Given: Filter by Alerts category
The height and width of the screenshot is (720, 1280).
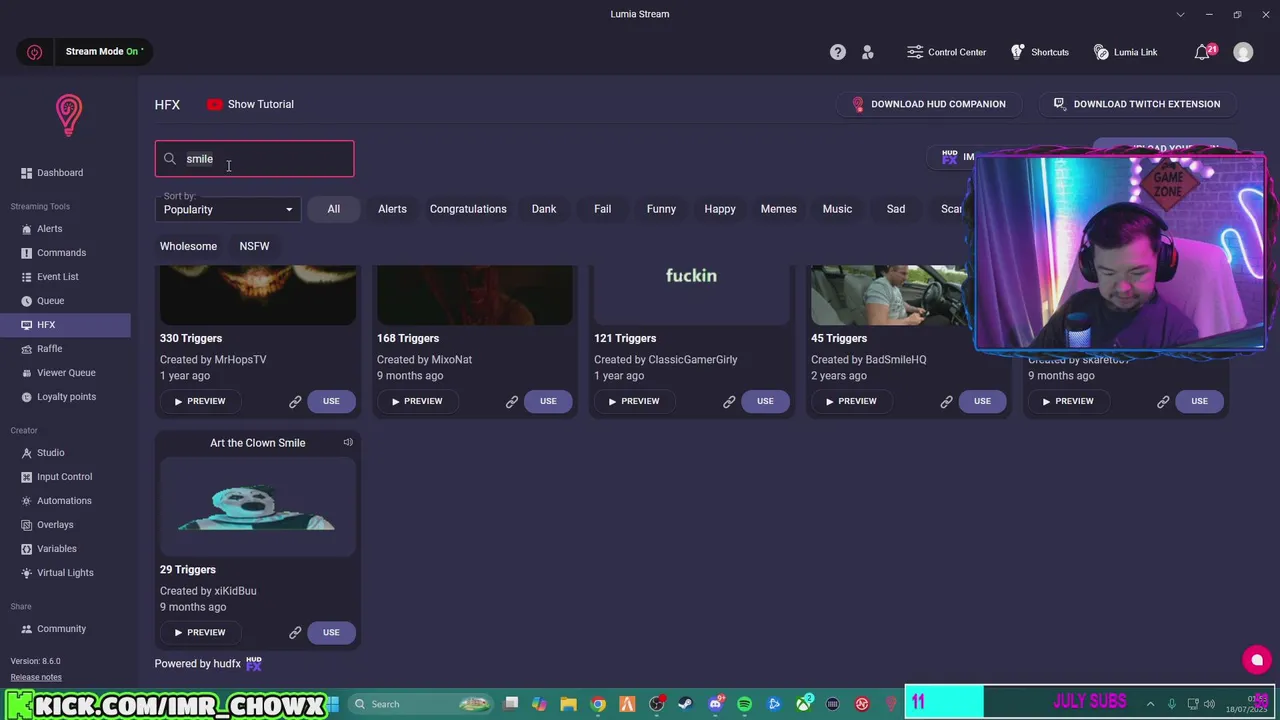Looking at the screenshot, I should 392,209.
